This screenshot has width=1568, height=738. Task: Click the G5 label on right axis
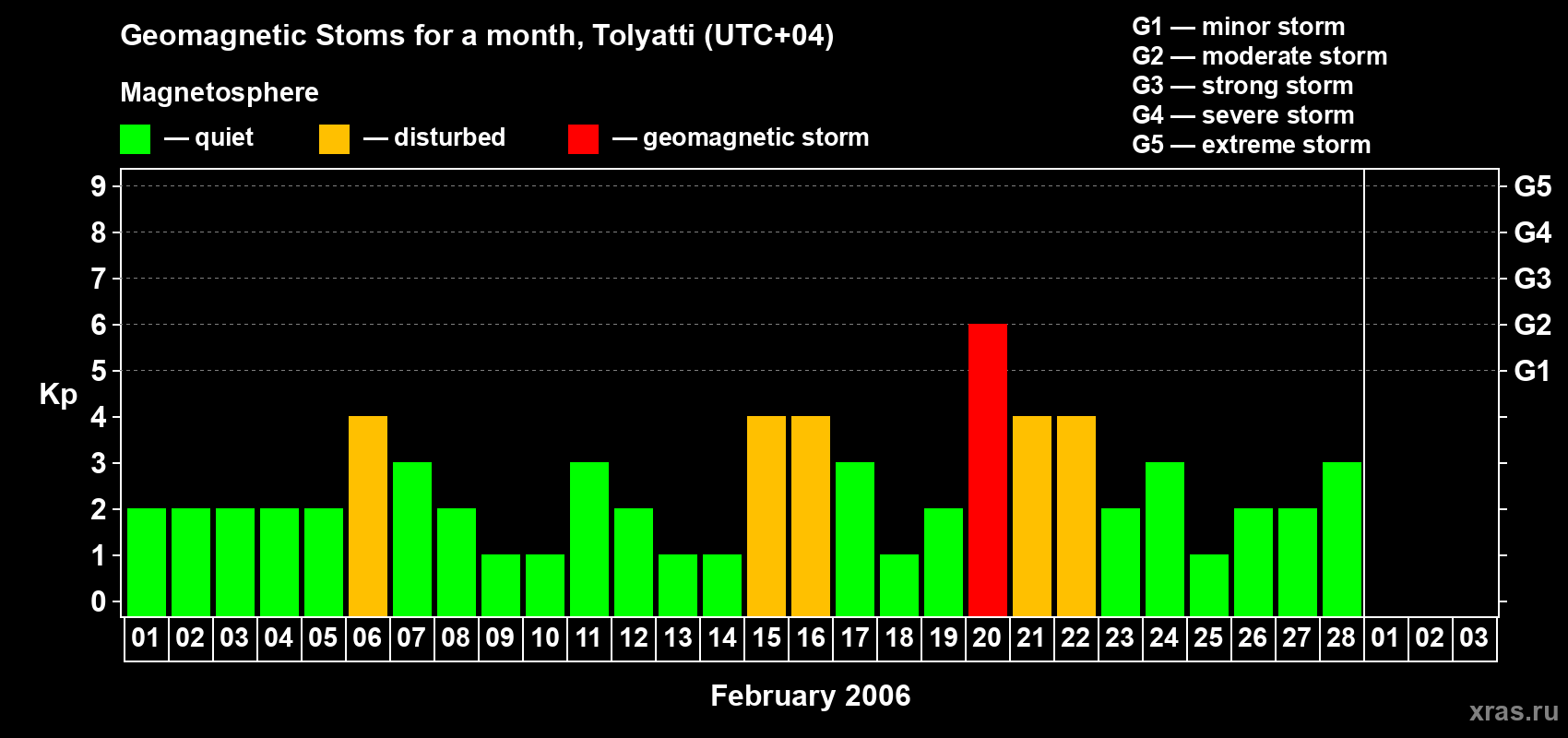tap(1533, 186)
